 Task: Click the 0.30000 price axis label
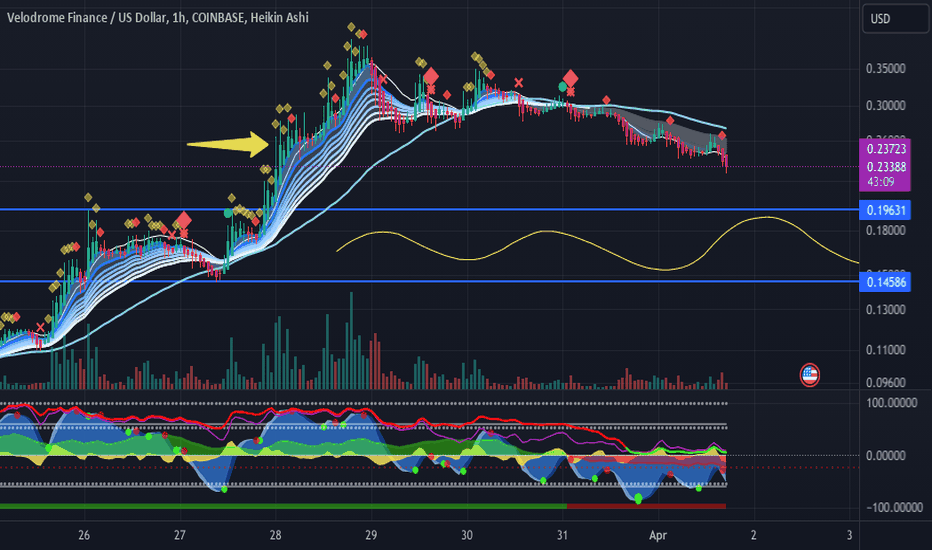[x=886, y=105]
